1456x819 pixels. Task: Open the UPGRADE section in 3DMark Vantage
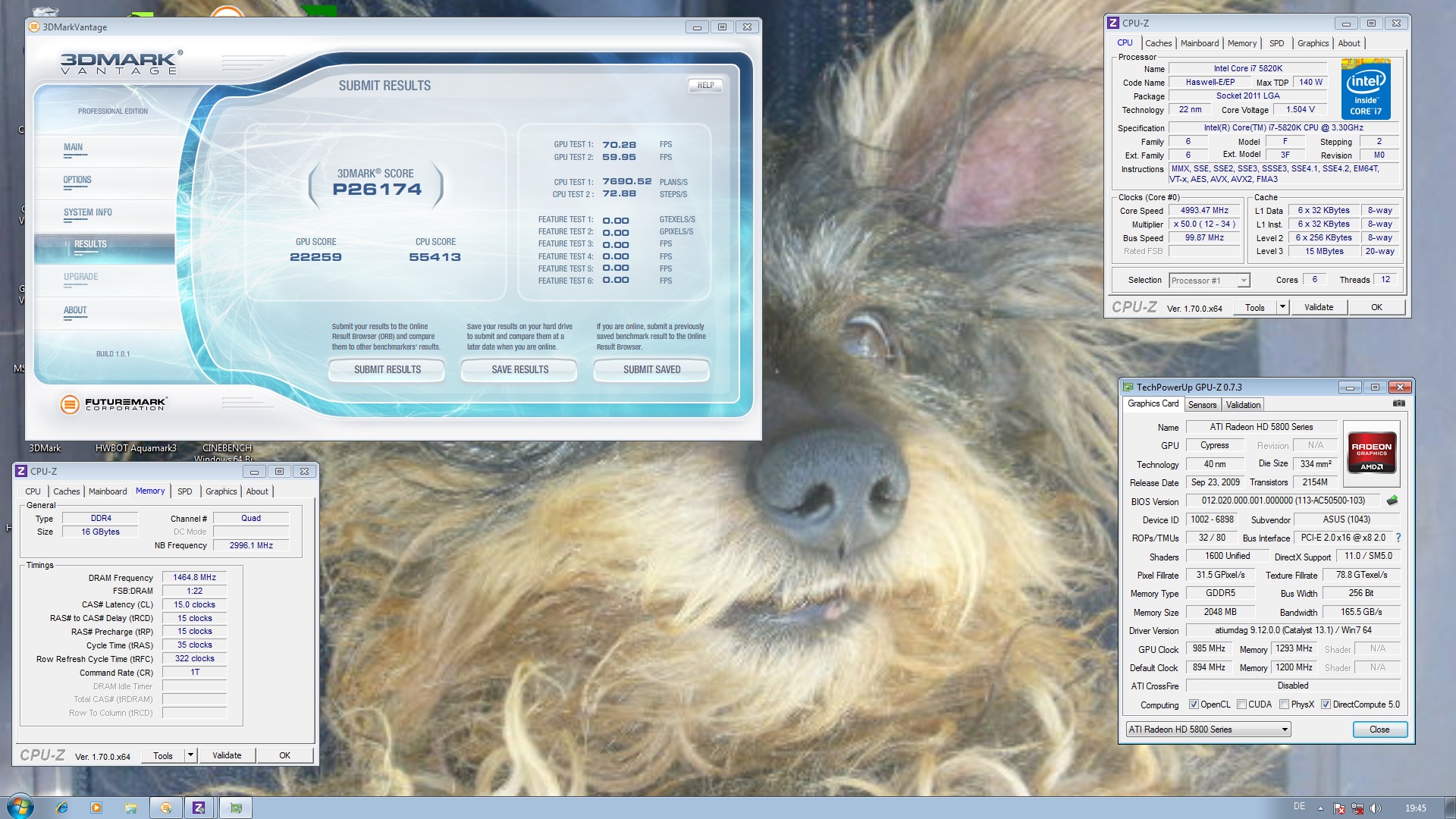point(81,278)
